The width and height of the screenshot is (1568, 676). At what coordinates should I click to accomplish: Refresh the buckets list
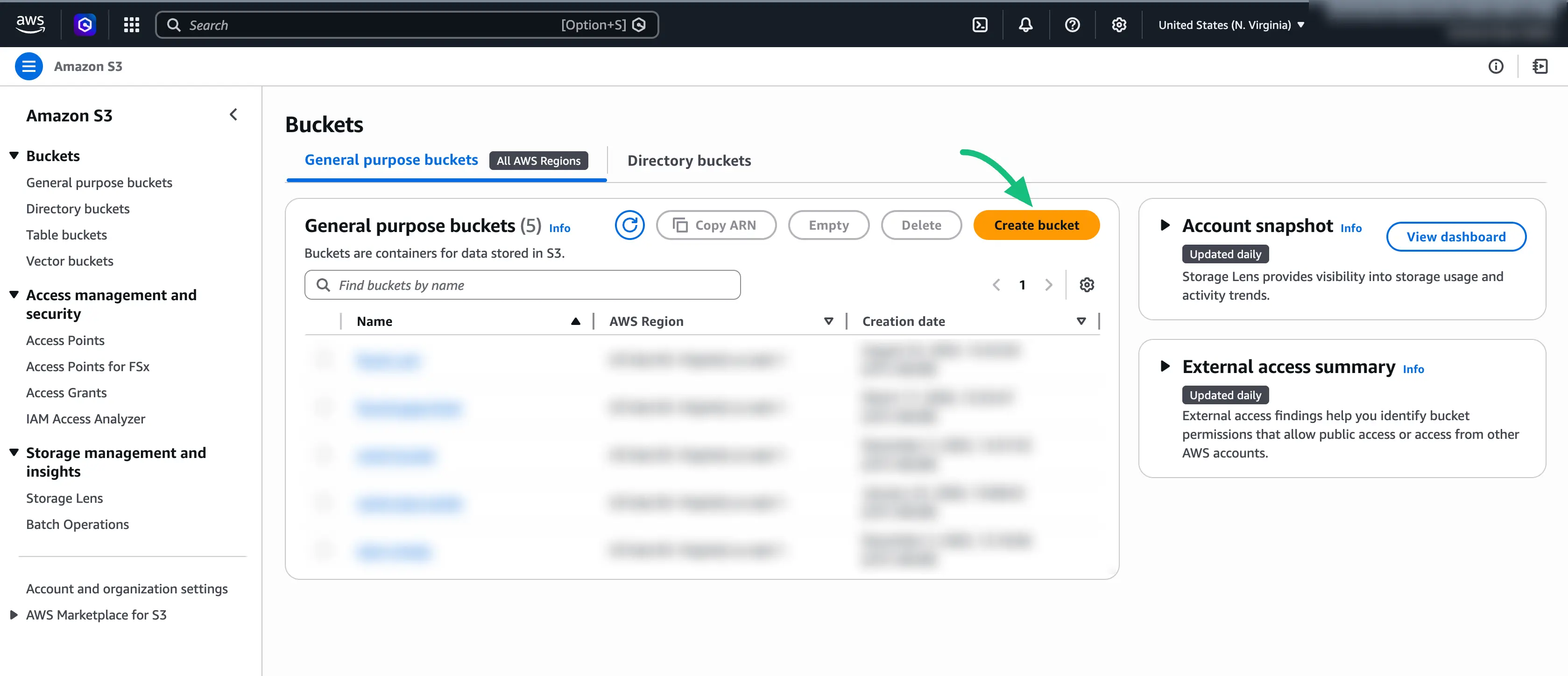[630, 225]
